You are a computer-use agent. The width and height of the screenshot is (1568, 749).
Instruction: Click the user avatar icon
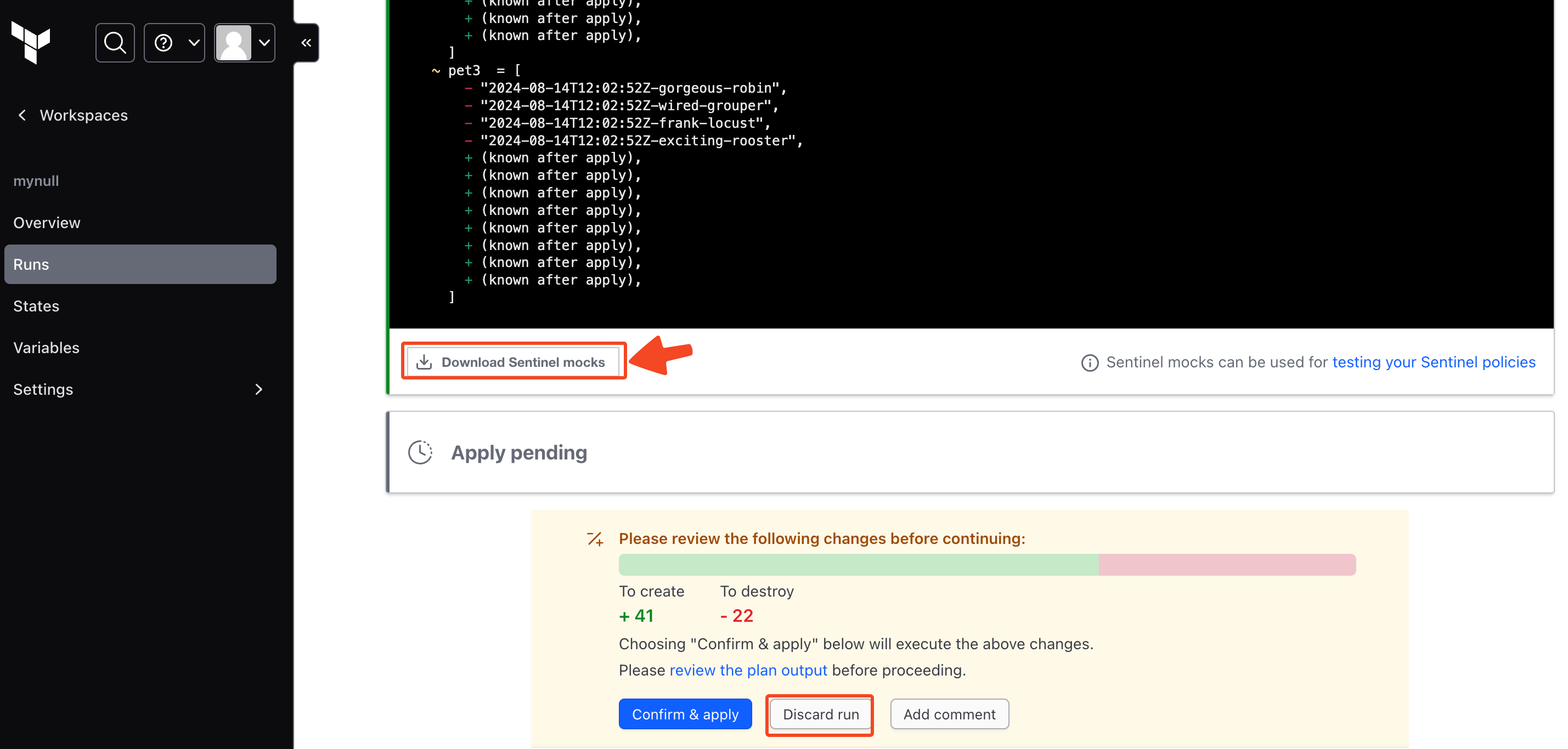(234, 43)
